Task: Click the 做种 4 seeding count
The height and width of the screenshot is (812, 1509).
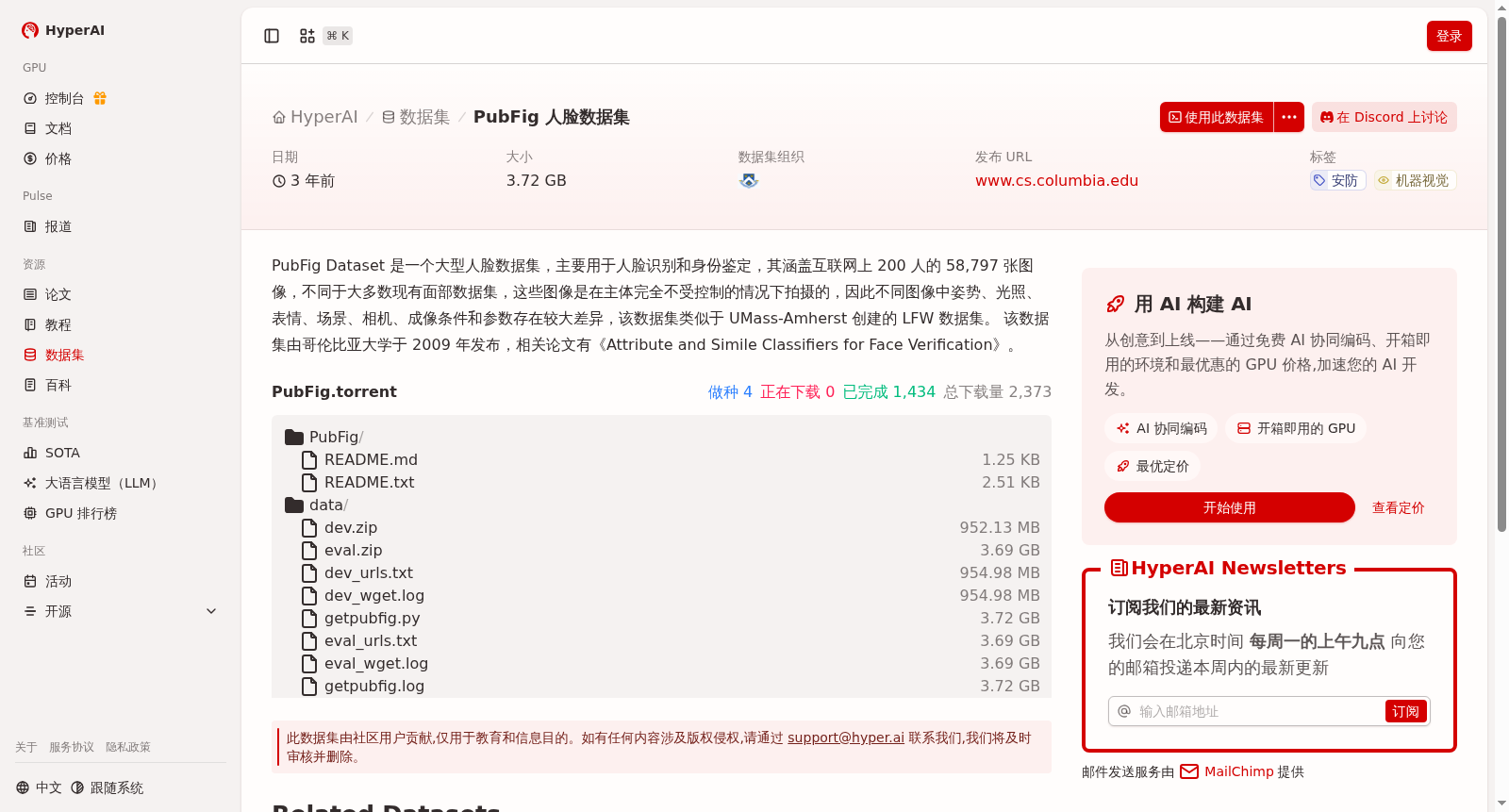Action: point(730,391)
